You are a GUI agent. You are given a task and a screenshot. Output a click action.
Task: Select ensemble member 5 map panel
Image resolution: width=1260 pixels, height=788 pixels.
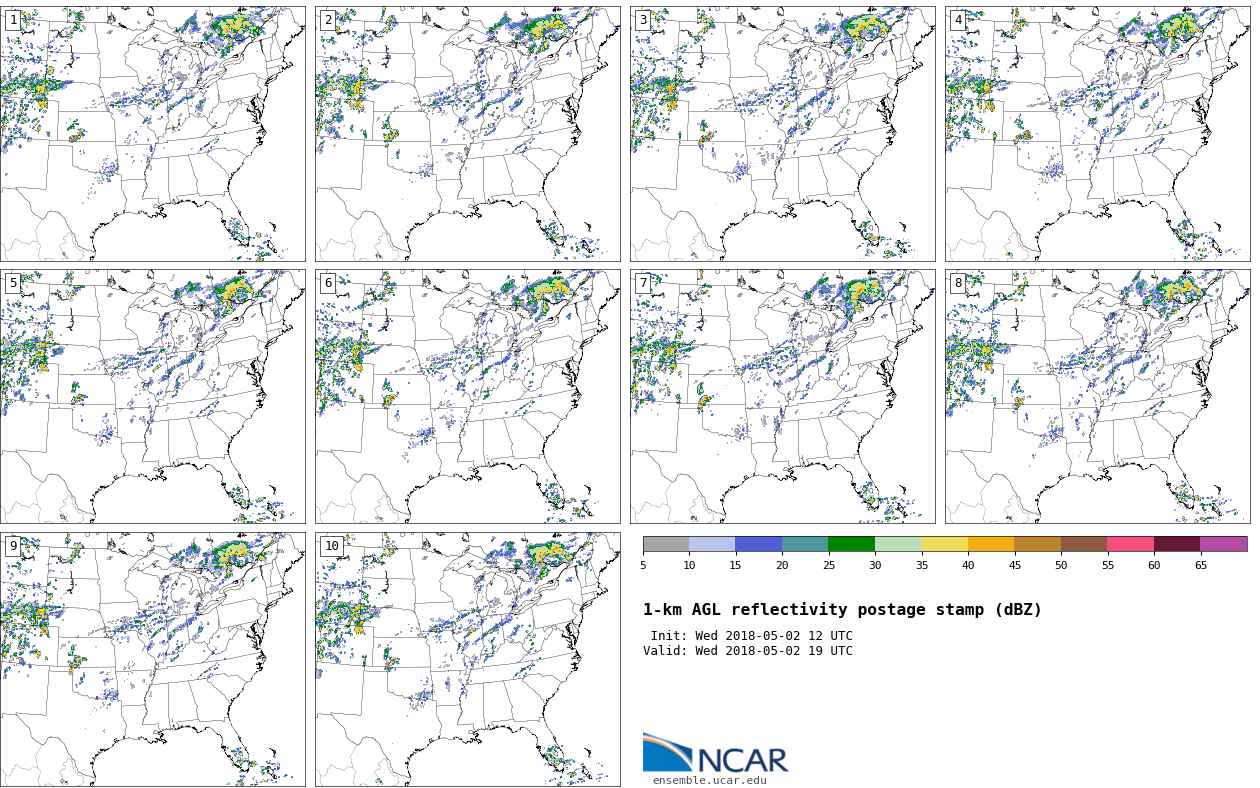[x=153, y=396]
